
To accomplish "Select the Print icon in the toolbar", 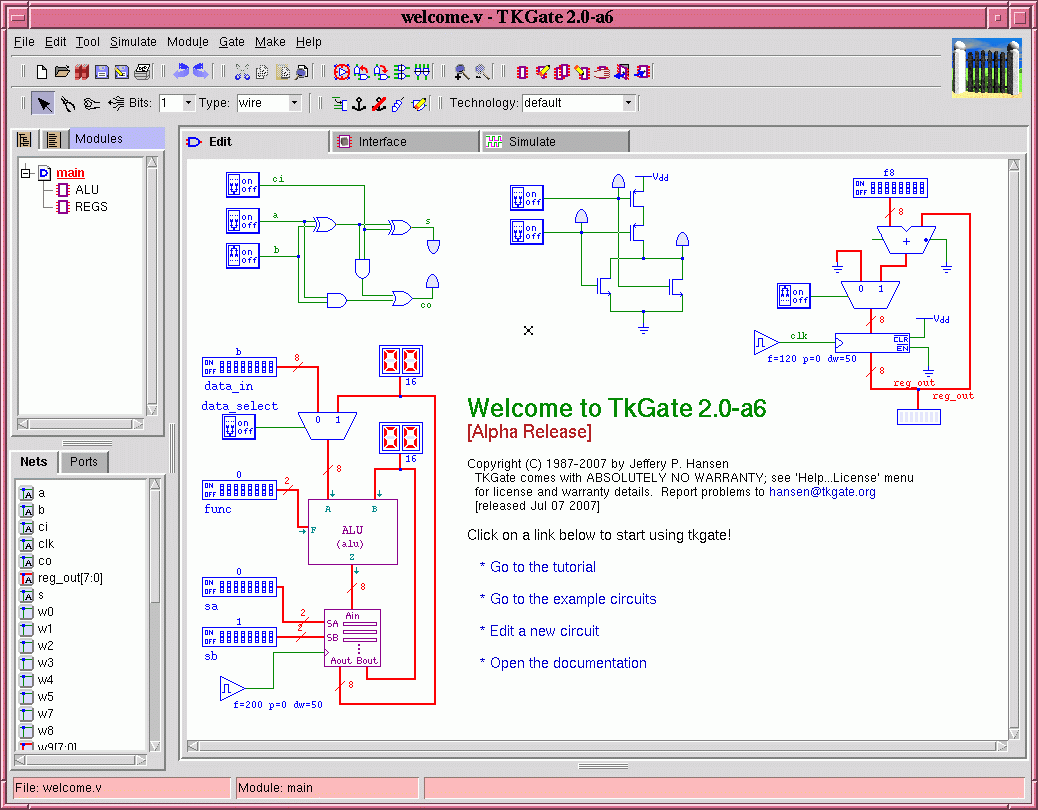I will pos(142,71).
